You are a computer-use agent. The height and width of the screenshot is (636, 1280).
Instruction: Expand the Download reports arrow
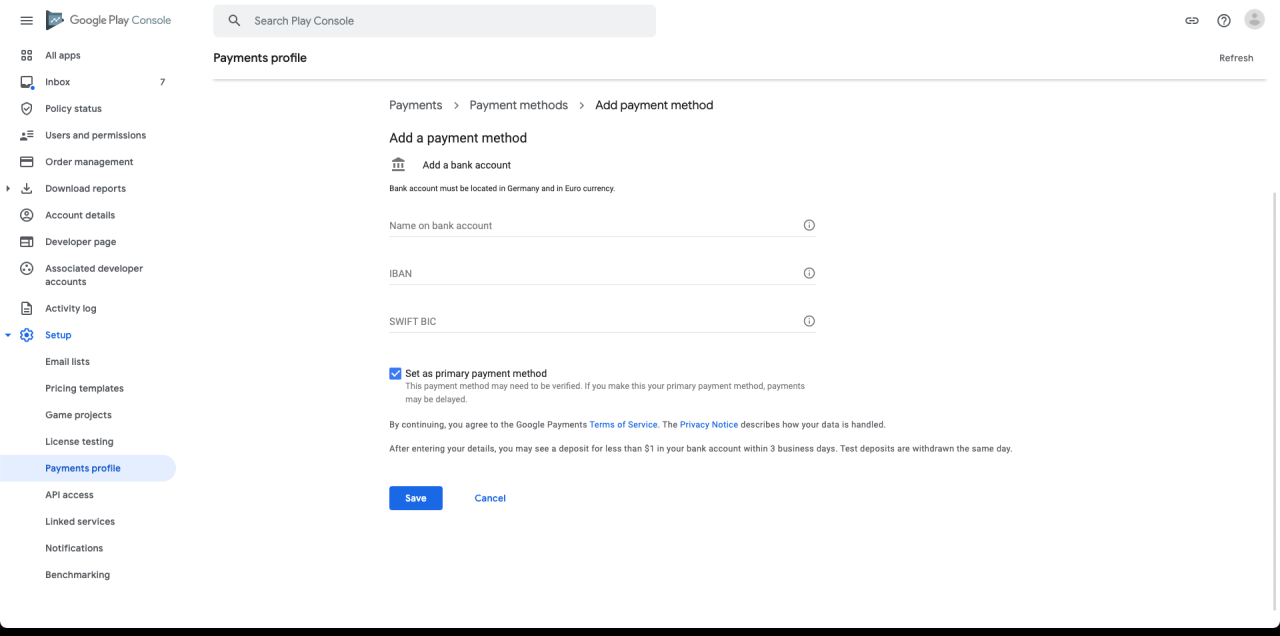click(9, 189)
